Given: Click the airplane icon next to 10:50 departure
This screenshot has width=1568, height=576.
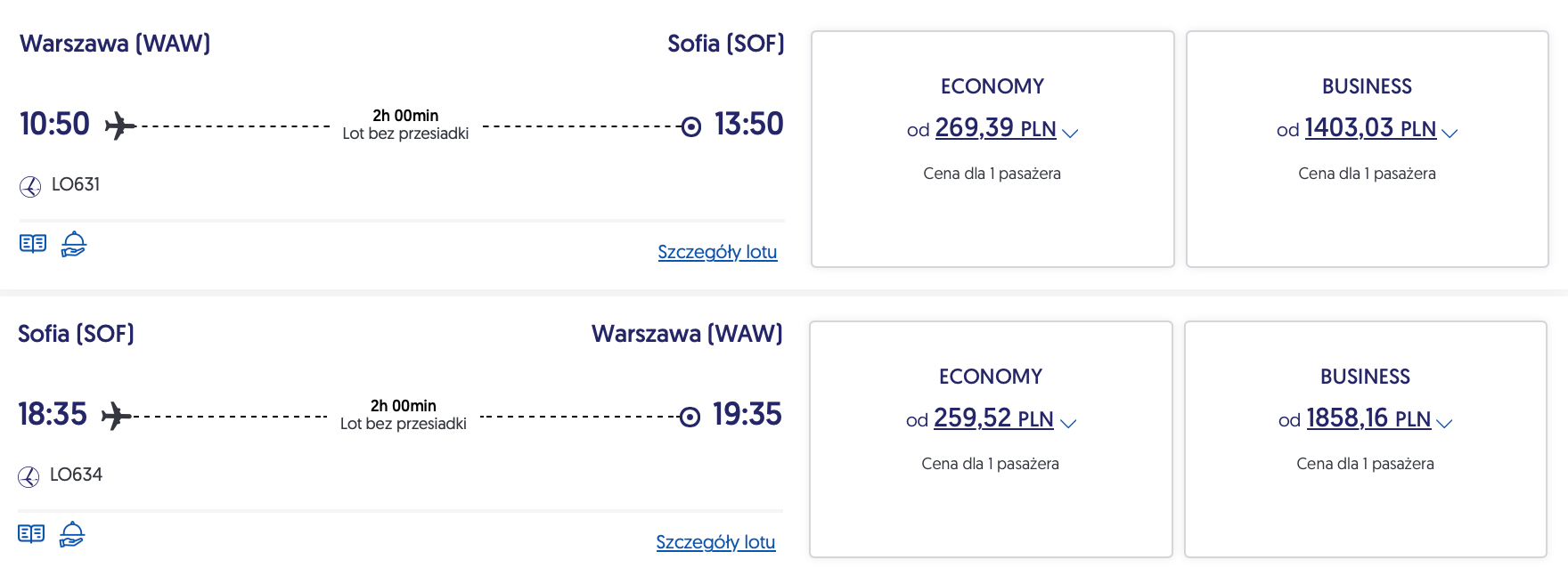Looking at the screenshot, I should coord(120,126).
